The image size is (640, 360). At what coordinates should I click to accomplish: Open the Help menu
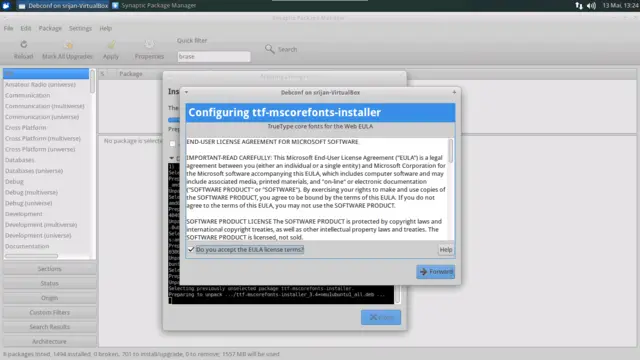tap(105, 28)
